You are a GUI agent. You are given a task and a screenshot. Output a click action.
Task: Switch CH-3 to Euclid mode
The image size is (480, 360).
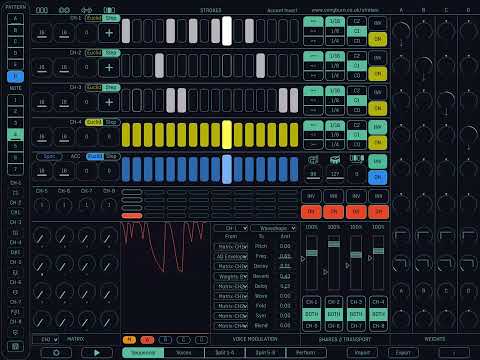point(94,87)
